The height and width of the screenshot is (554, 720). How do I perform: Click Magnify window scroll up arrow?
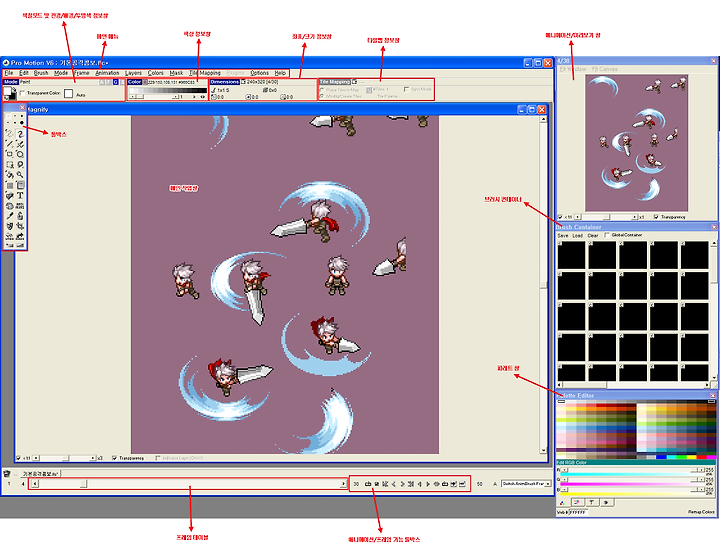pos(543,119)
